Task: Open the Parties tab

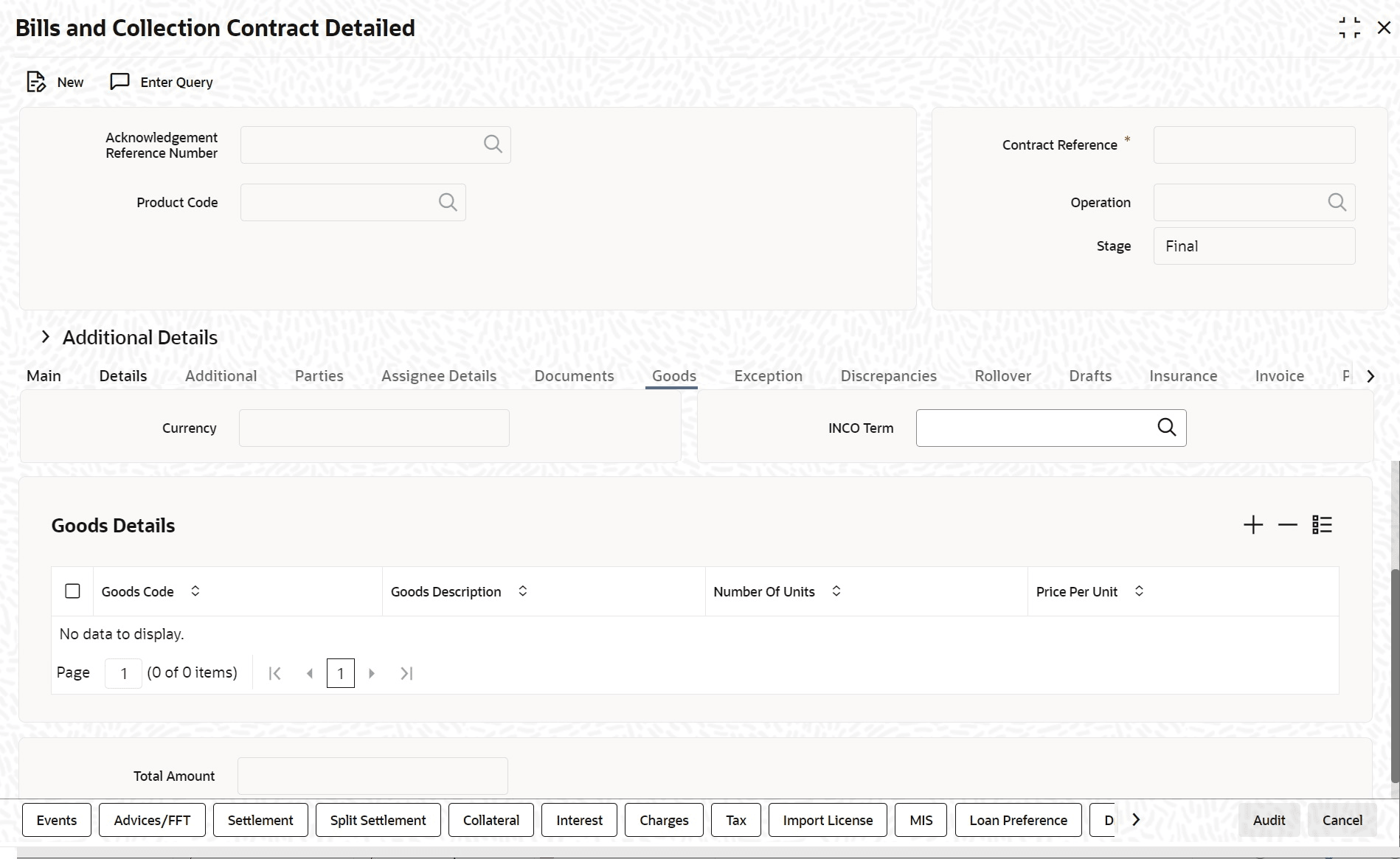Action: (x=319, y=376)
